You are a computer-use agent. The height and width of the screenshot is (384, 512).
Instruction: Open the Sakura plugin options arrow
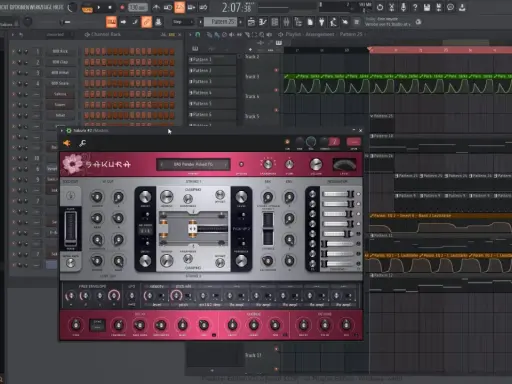[62, 131]
